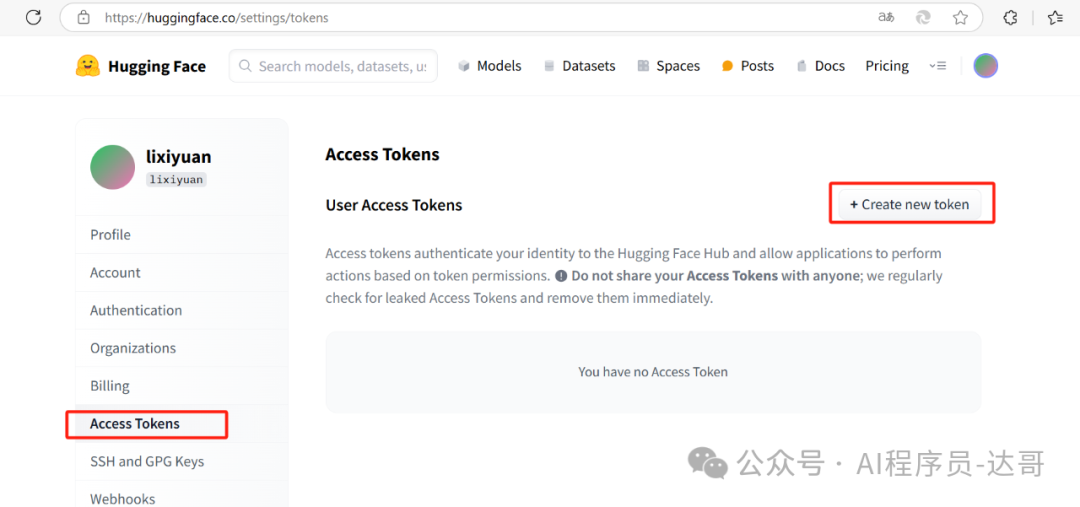Go to Datasets section
Viewport: 1080px width, 507px height.
(x=579, y=66)
